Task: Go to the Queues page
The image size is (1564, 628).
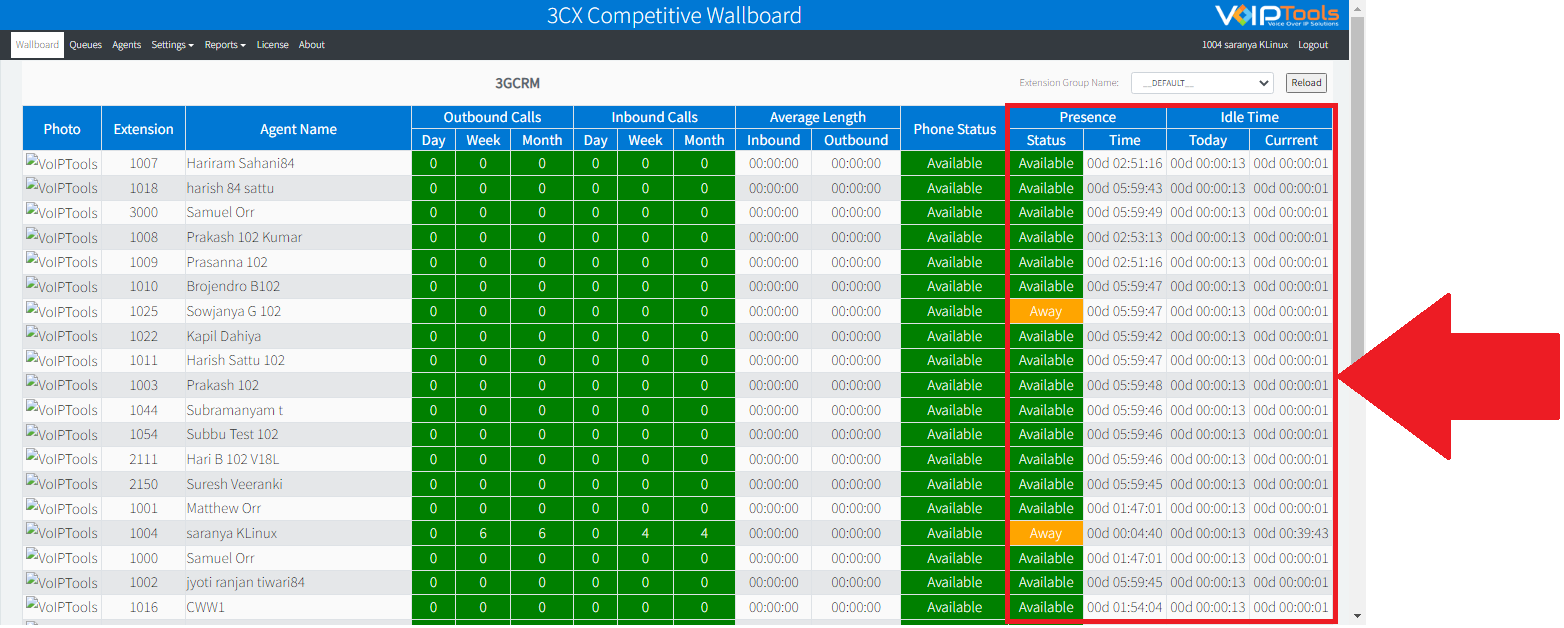Action: coord(86,45)
